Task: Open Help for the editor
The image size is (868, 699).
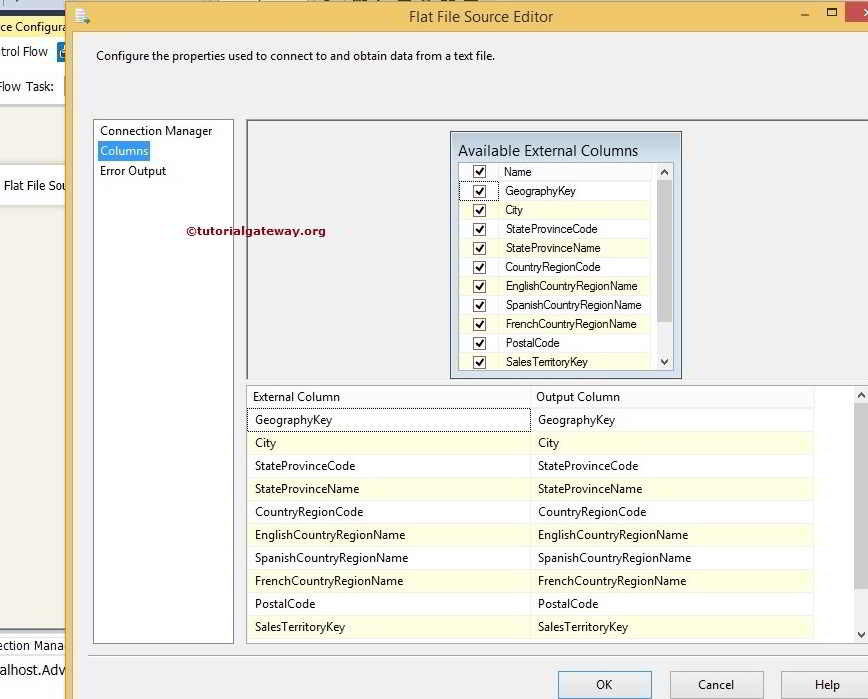Action: (827, 685)
